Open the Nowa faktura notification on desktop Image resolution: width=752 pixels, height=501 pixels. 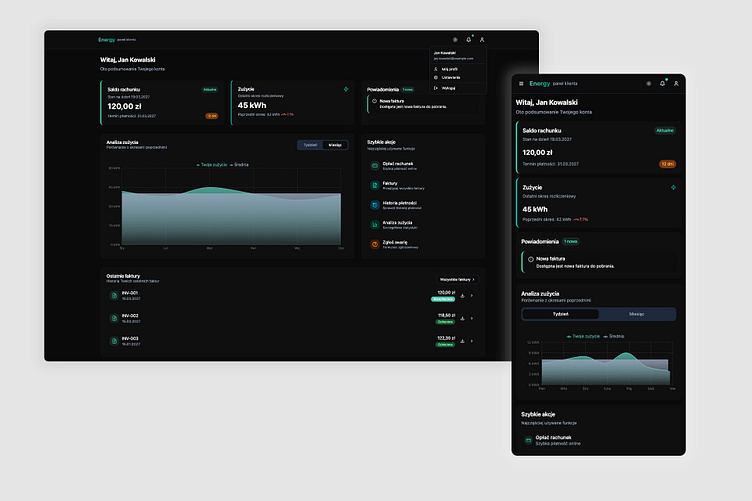(423, 105)
